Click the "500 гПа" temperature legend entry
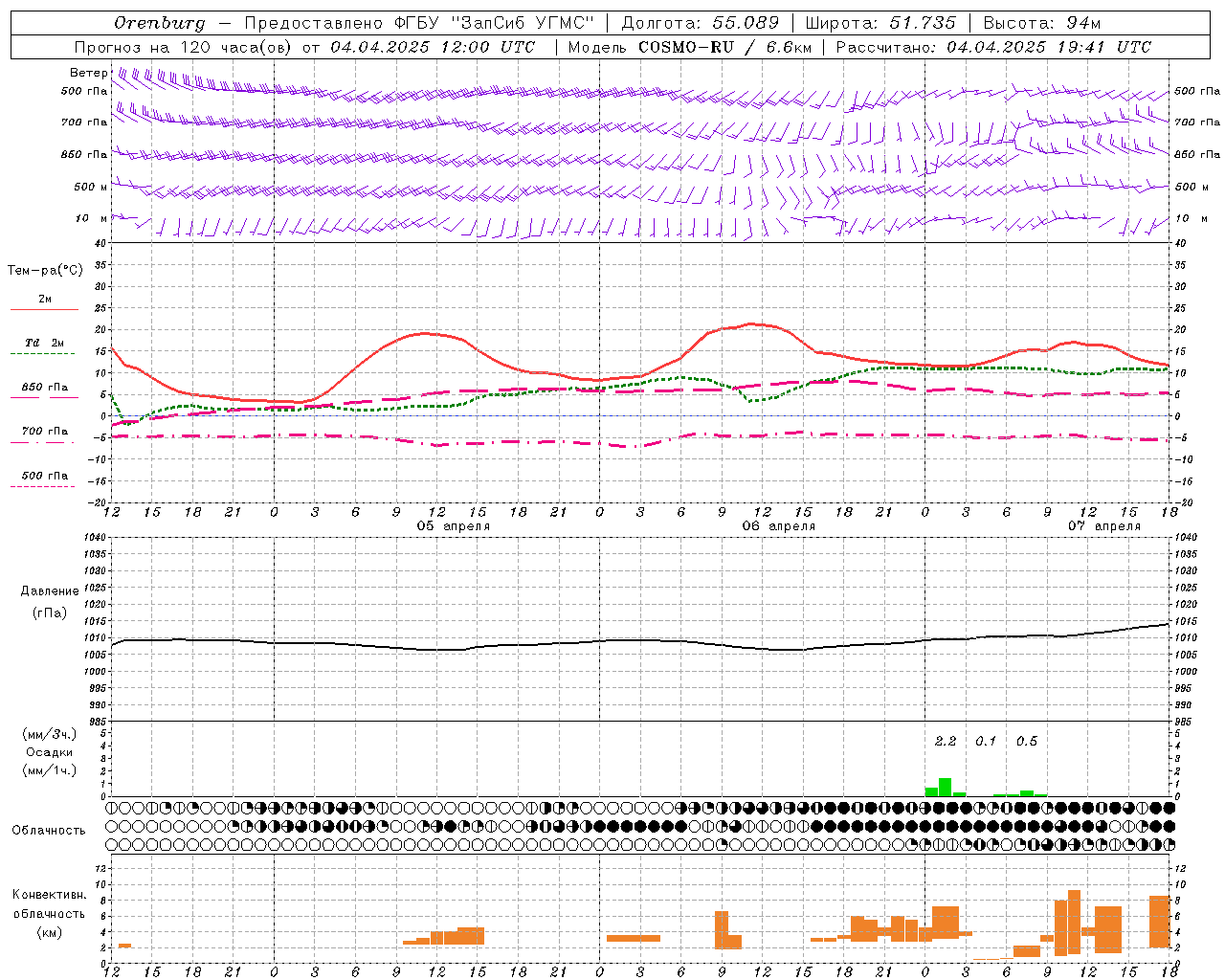 (45, 476)
